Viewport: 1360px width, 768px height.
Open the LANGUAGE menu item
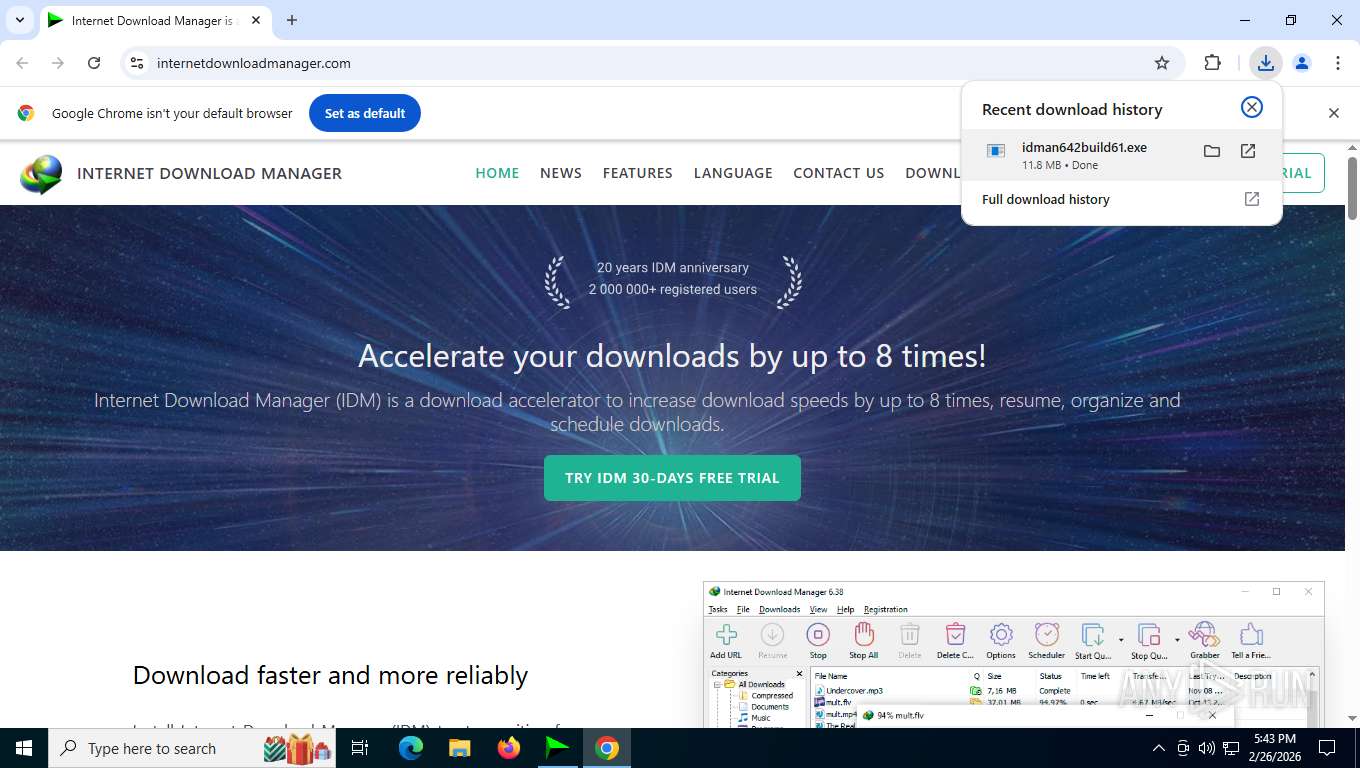click(x=733, y=173)
